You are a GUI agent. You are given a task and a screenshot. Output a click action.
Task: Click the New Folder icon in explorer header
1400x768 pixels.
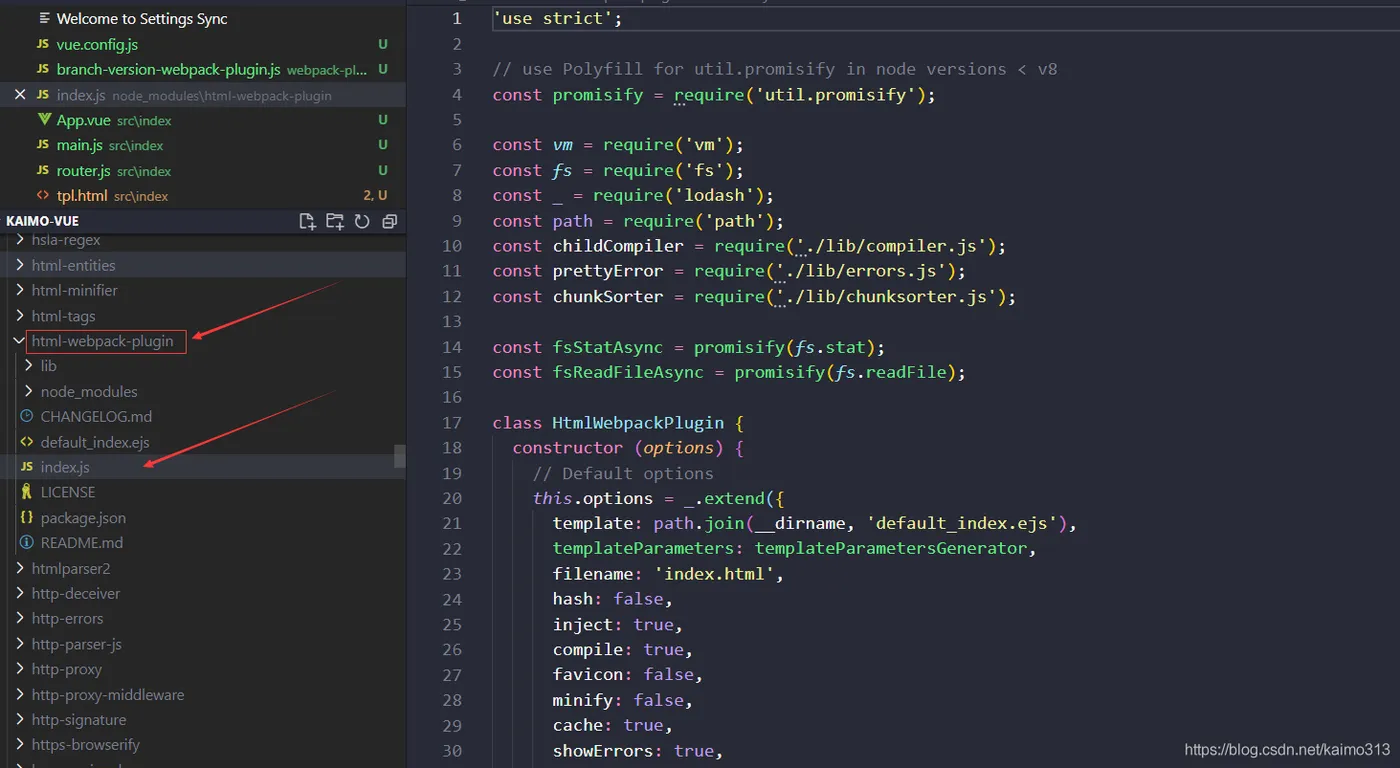click(x=335, y=221)
